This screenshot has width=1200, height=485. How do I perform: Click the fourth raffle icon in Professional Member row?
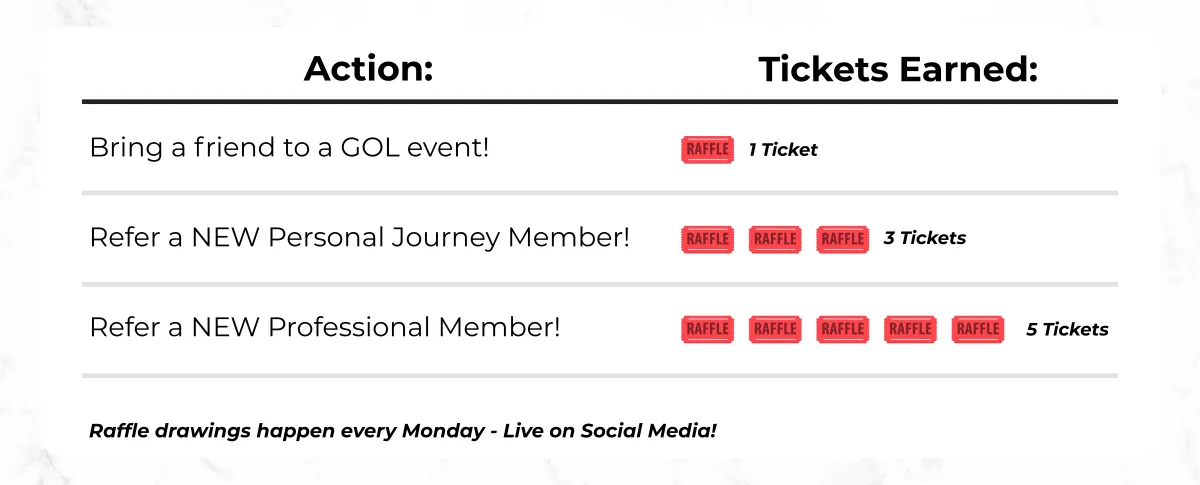[x=910, y=329]
